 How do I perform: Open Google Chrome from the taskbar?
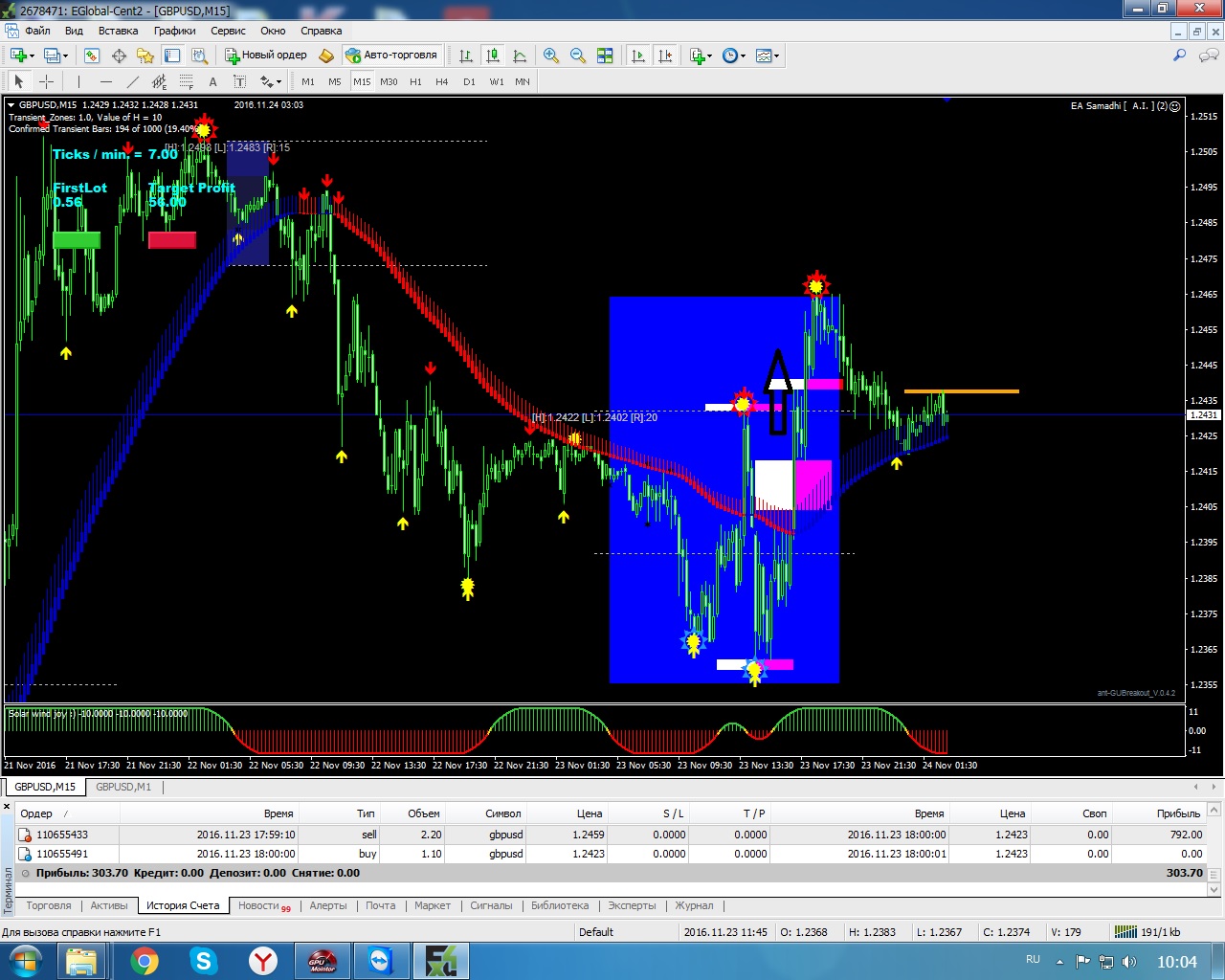pos(145,961)
